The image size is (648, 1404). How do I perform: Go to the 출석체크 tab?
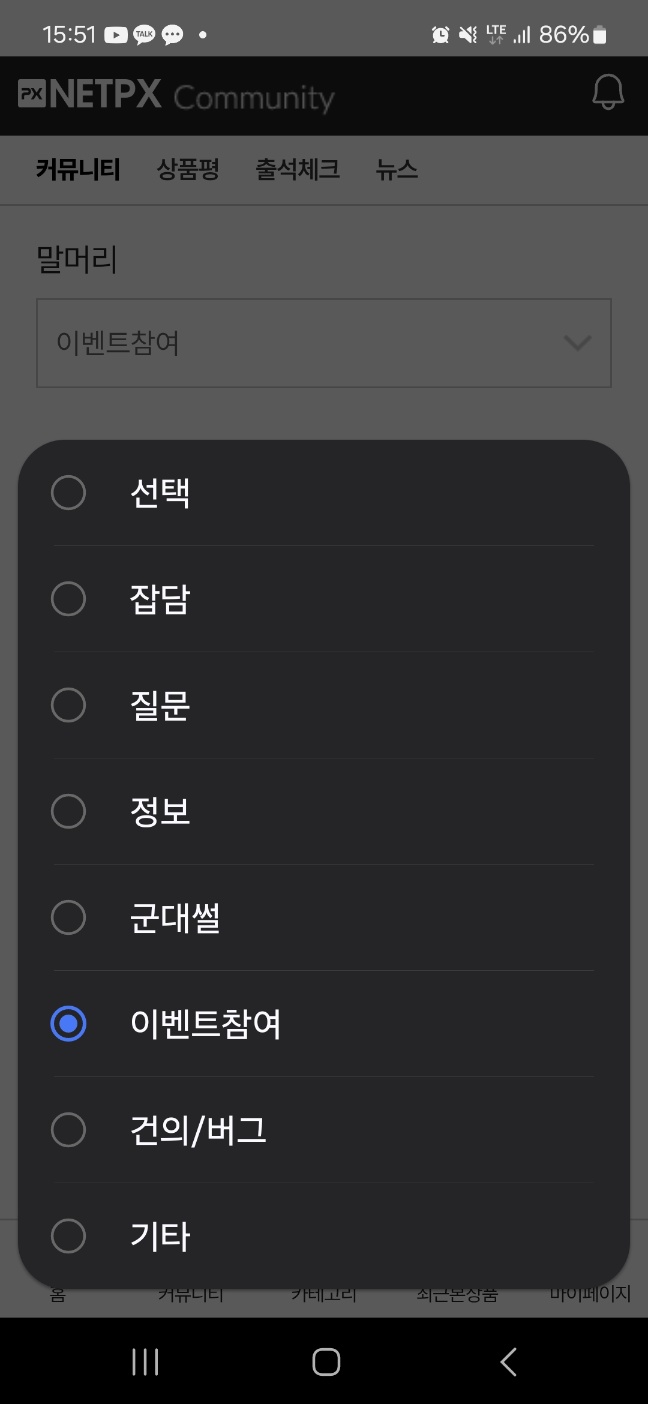[297, 170]
